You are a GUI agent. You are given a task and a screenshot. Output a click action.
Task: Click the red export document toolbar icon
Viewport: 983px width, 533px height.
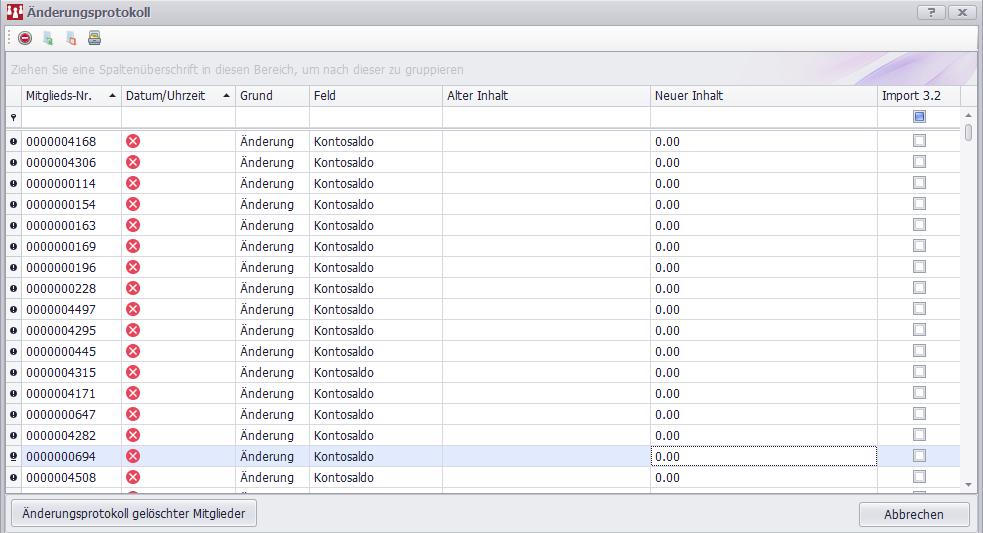click(71, 38)
